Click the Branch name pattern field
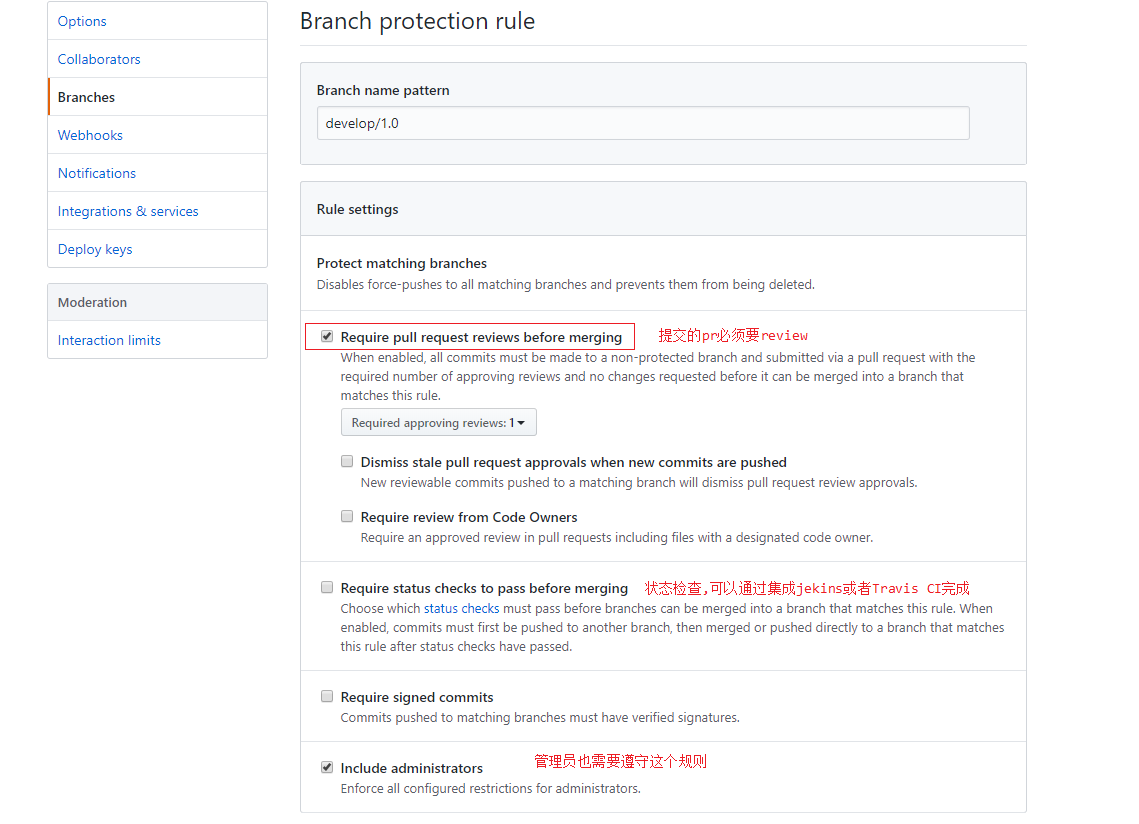The image size is (1139, 824). [x=643, y=123]
